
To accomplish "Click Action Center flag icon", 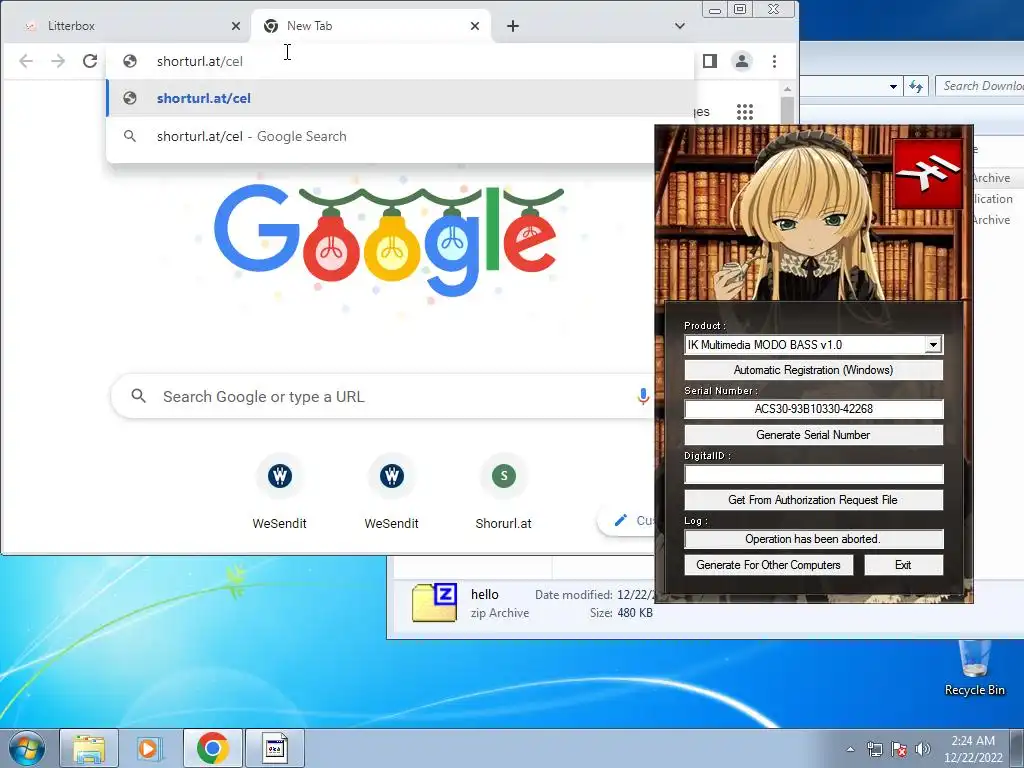I will tap(899, 749).
